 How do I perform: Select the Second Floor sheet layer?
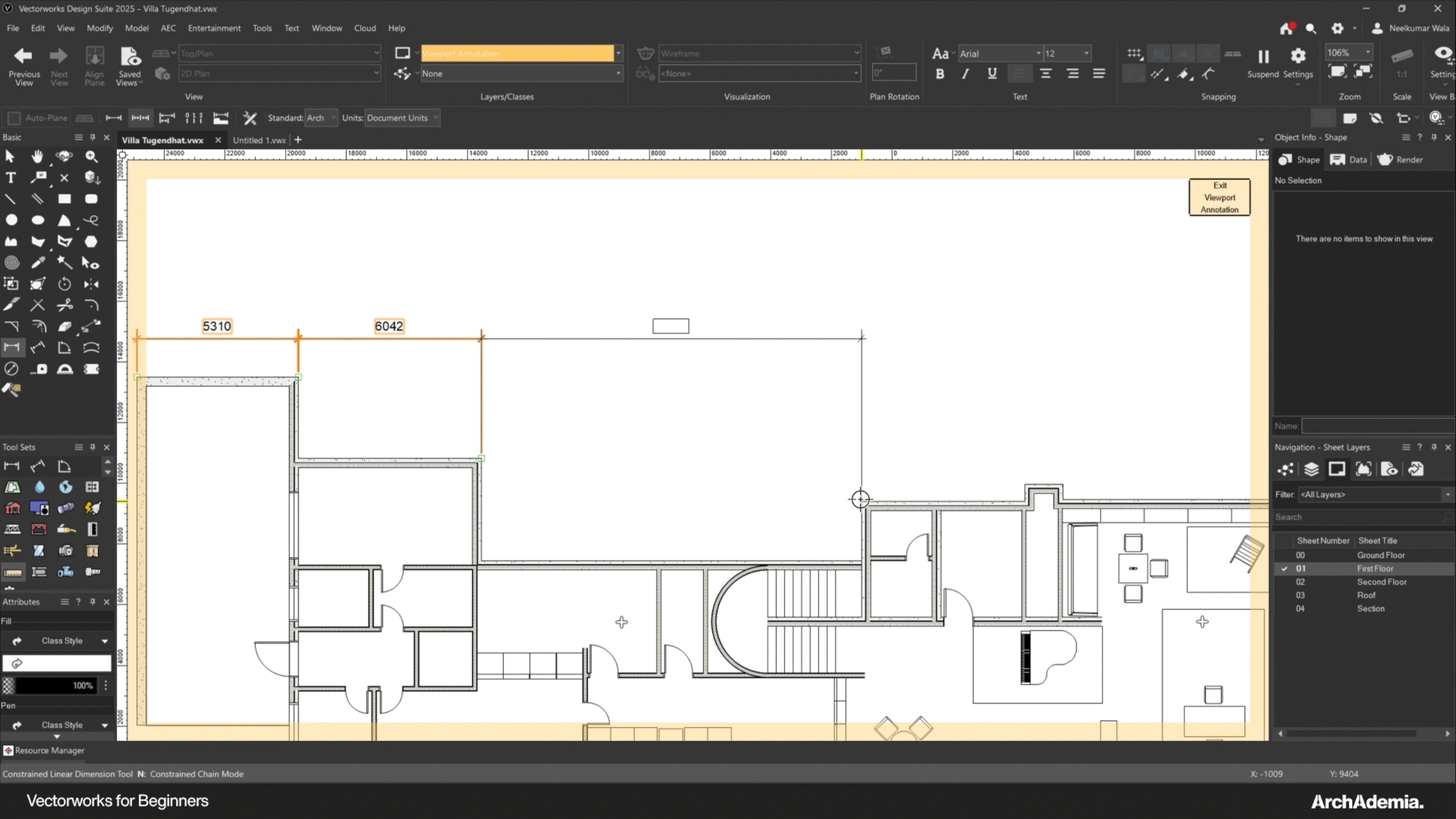1381,582
